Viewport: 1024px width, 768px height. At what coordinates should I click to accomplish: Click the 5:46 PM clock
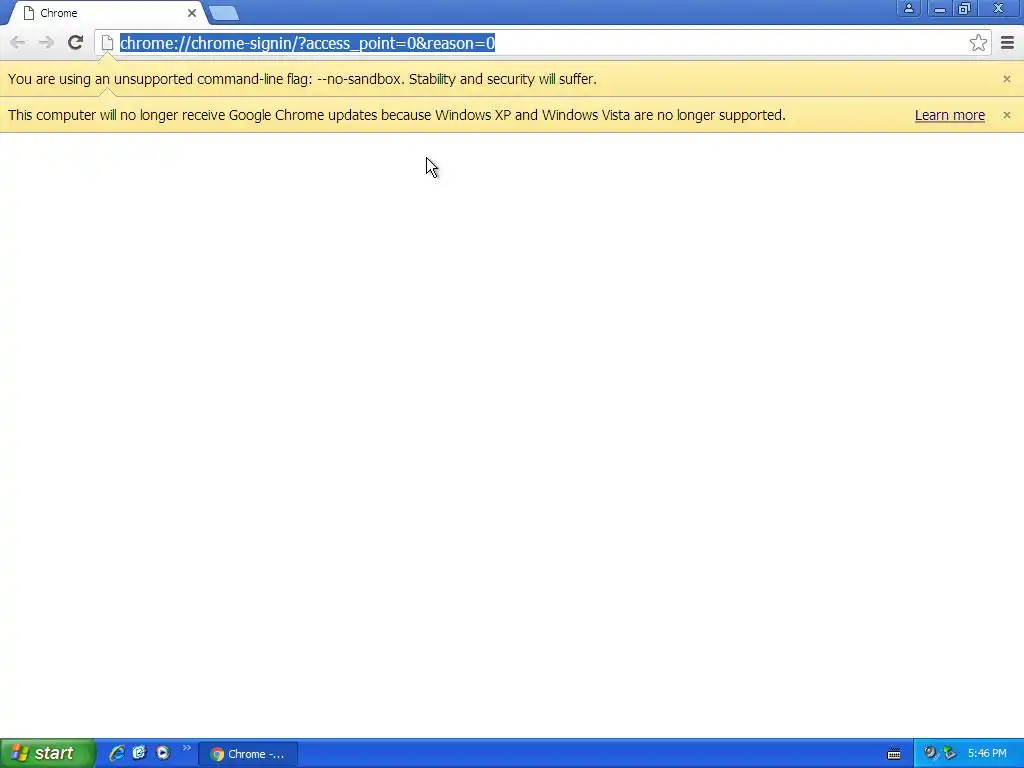[x=987, y=754]
